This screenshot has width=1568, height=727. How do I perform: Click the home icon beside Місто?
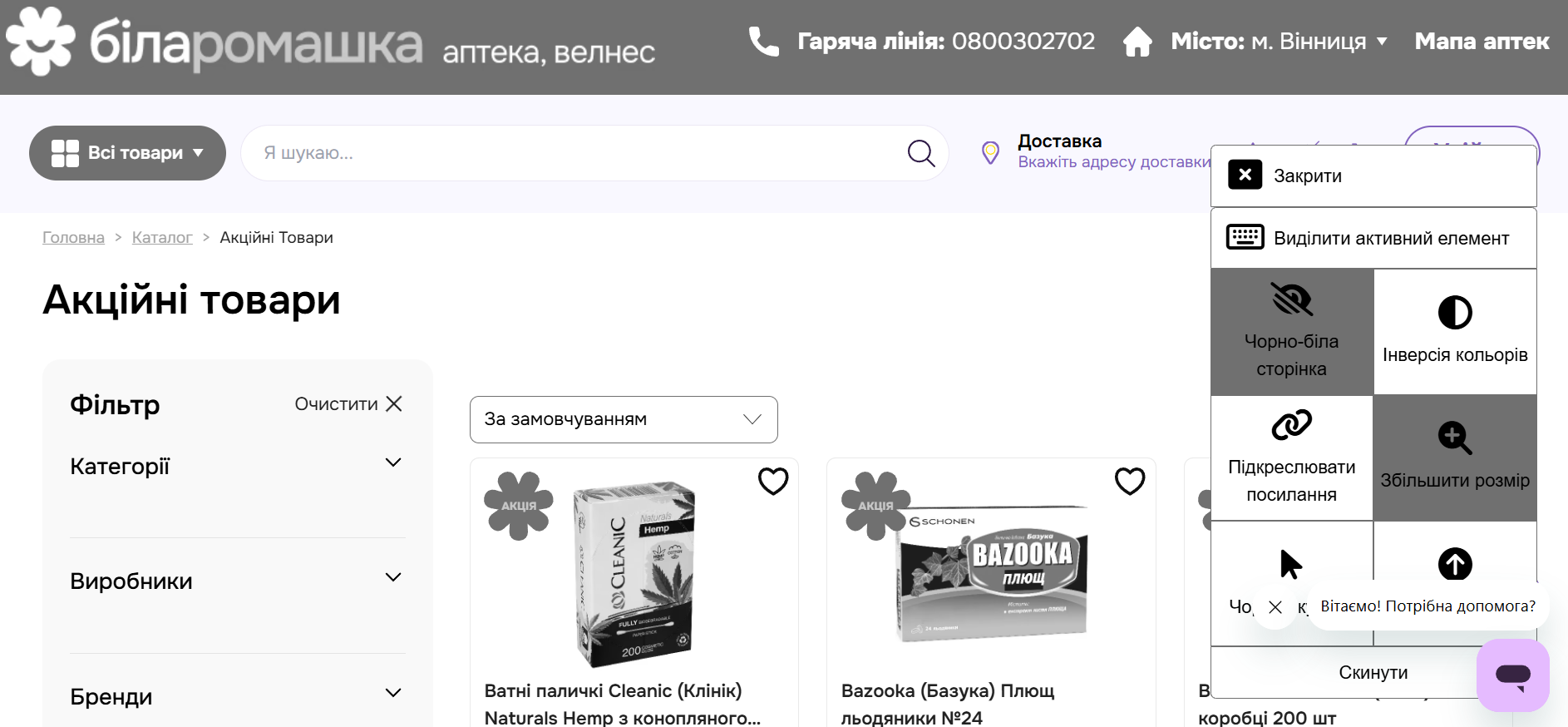pyautogui.click(x=1137, y=41)
